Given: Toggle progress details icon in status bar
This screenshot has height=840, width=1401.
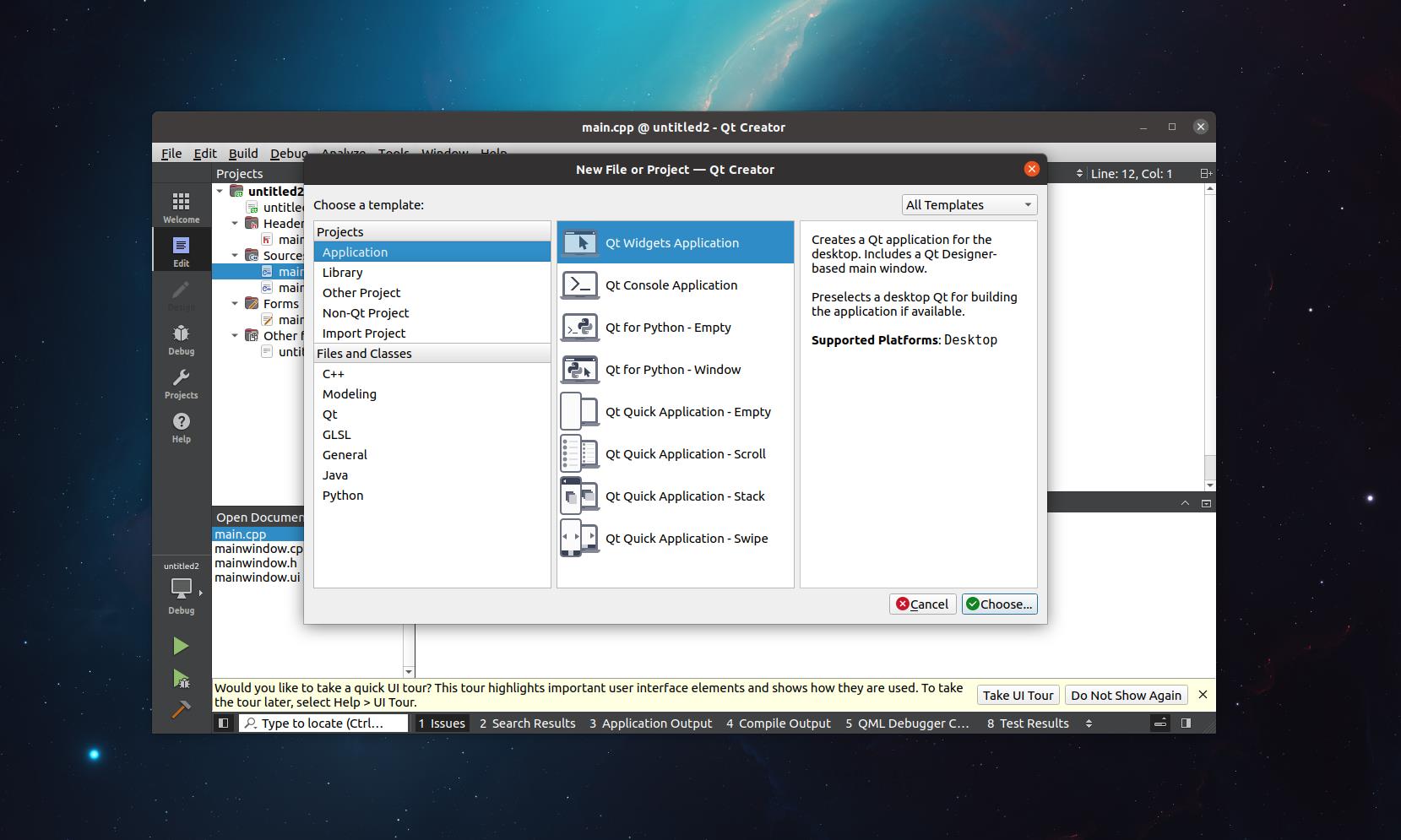Looking at the screenshot, I should [1160, 723].
